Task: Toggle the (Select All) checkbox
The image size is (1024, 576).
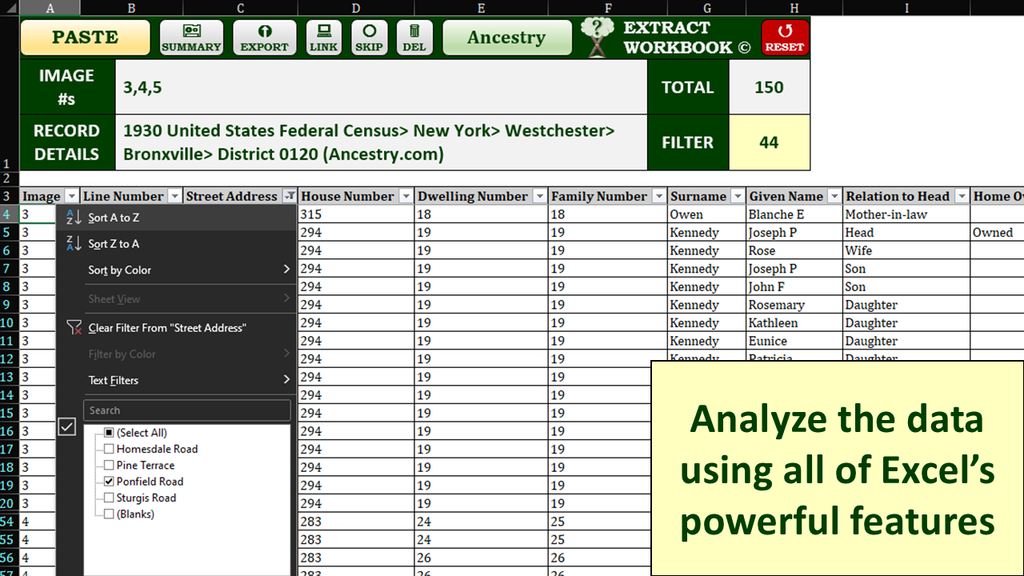Action: [108, 433]
